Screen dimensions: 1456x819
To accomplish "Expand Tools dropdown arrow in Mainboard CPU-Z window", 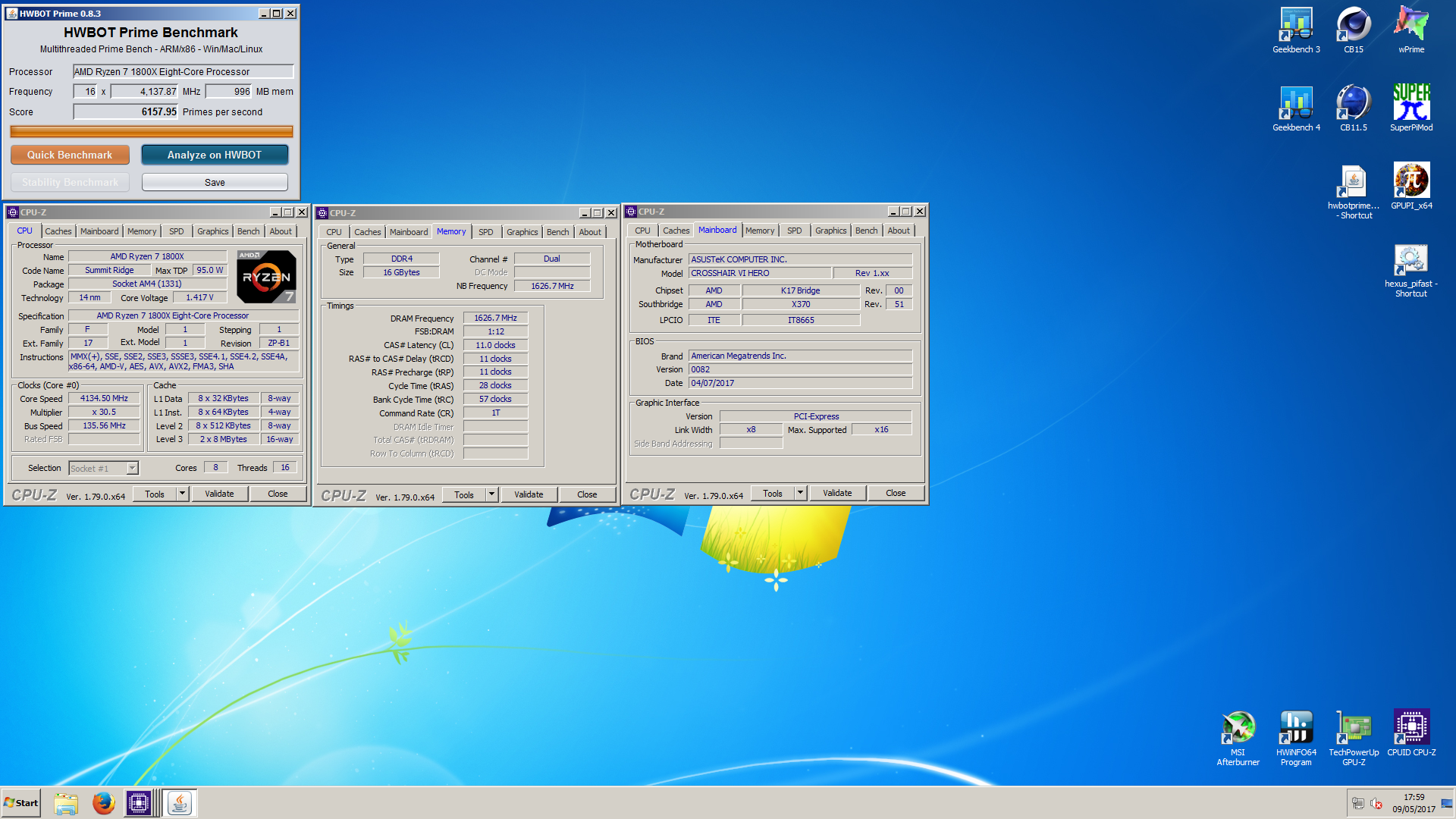I will [800, 493].
